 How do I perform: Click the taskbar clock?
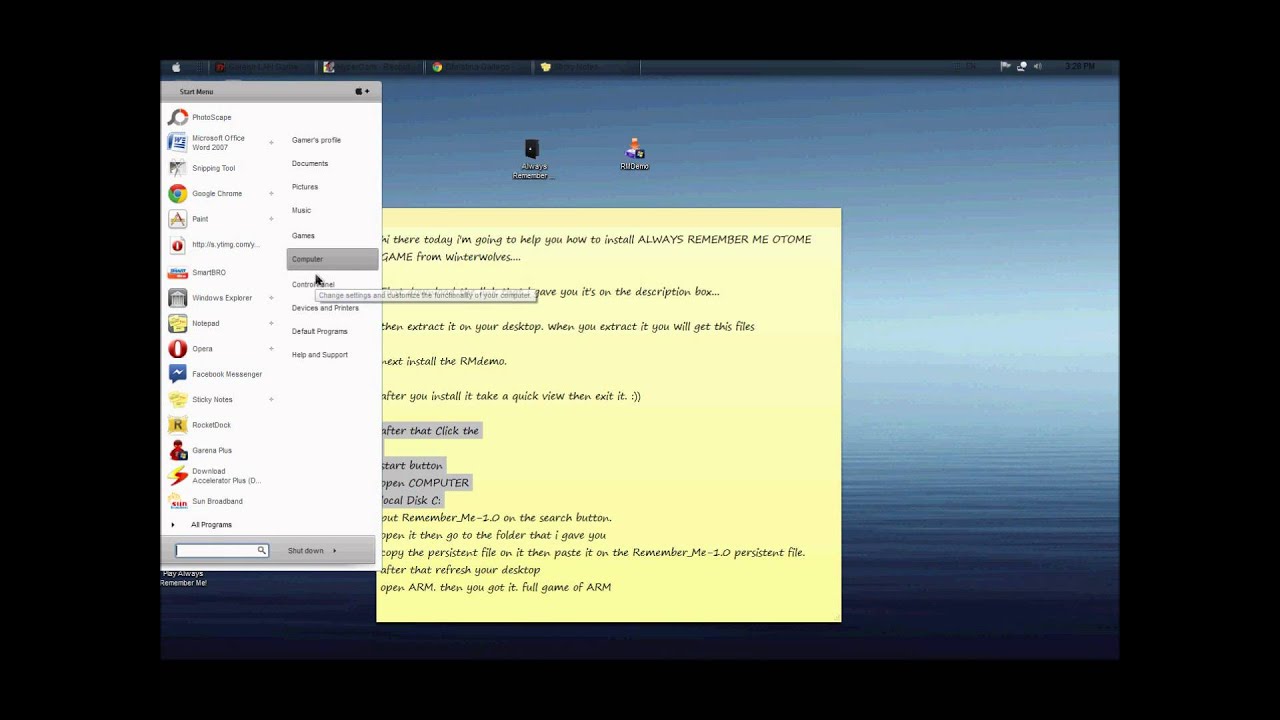(x=1080, y=67)
